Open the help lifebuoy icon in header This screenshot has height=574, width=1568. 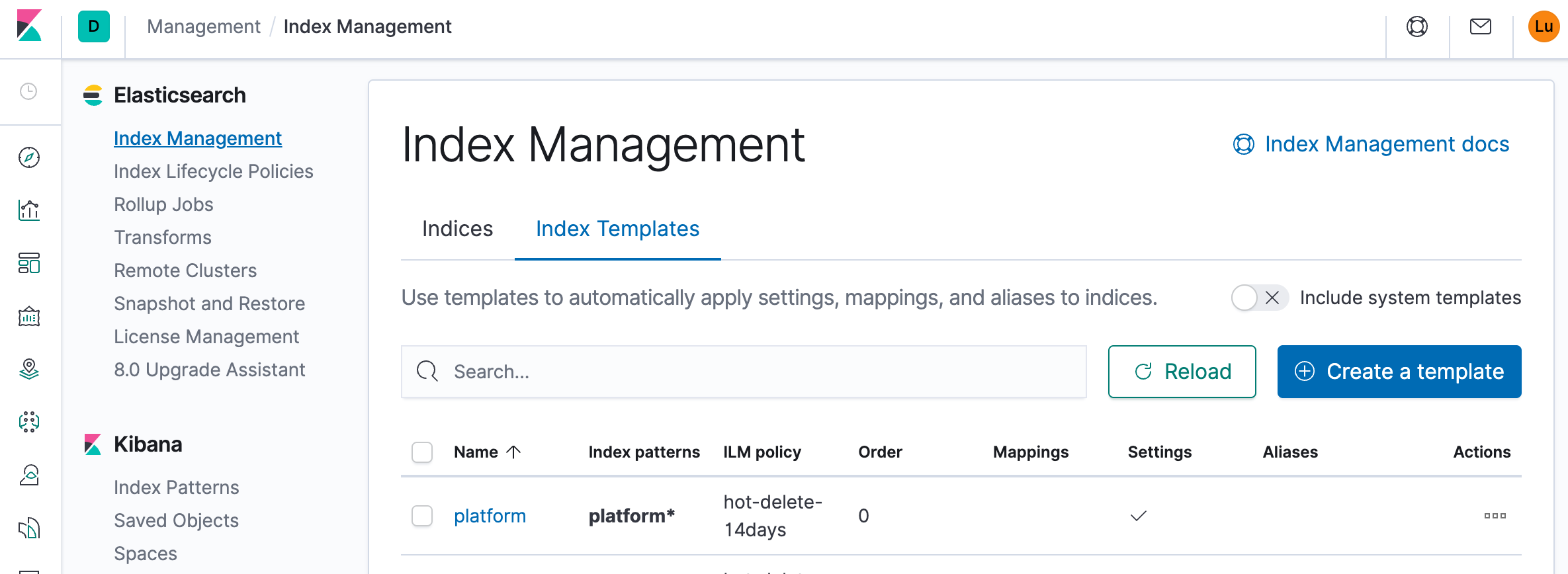(1417, 26)
